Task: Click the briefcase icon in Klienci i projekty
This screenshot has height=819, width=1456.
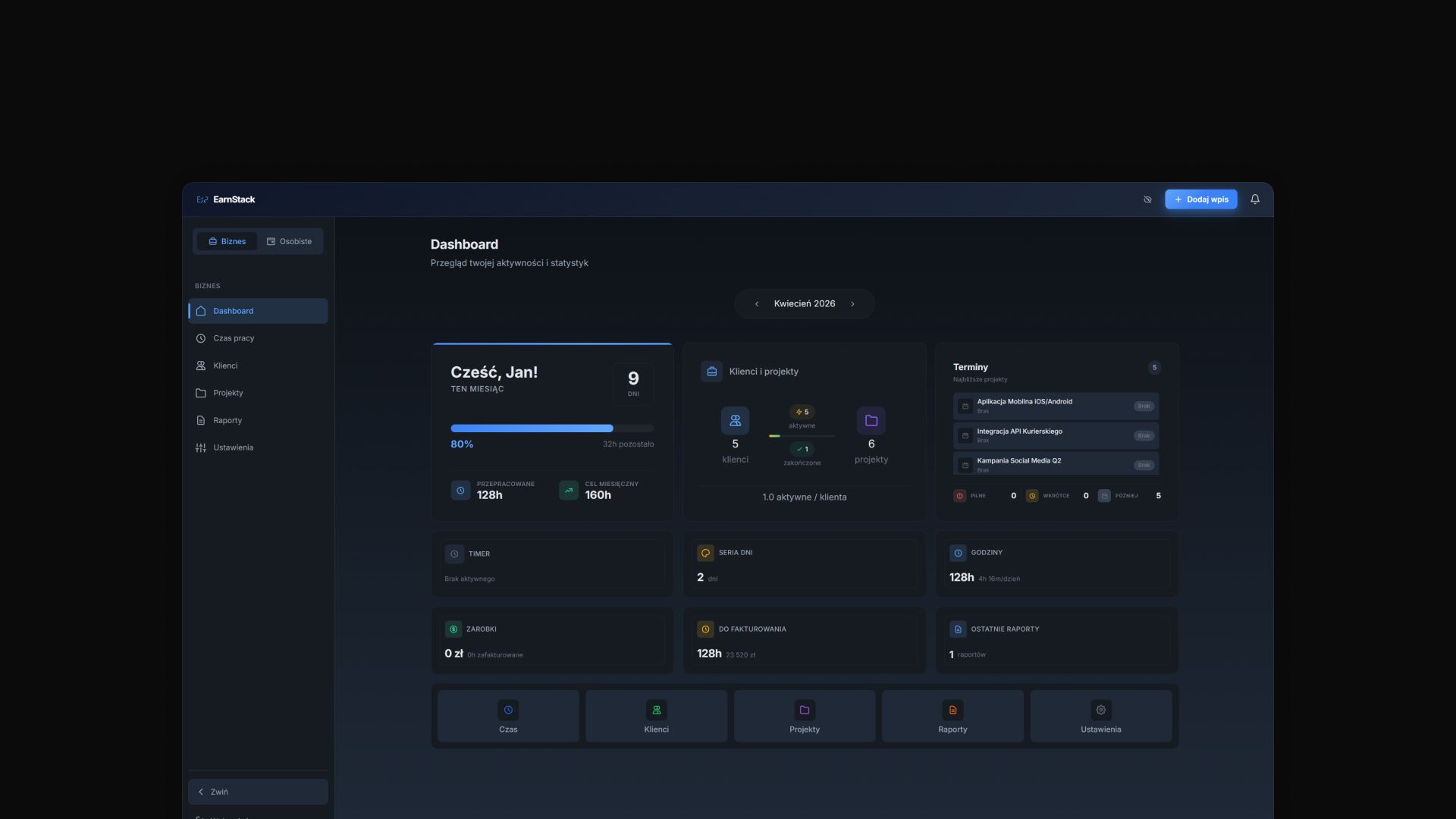Action: tap(711, 372)
